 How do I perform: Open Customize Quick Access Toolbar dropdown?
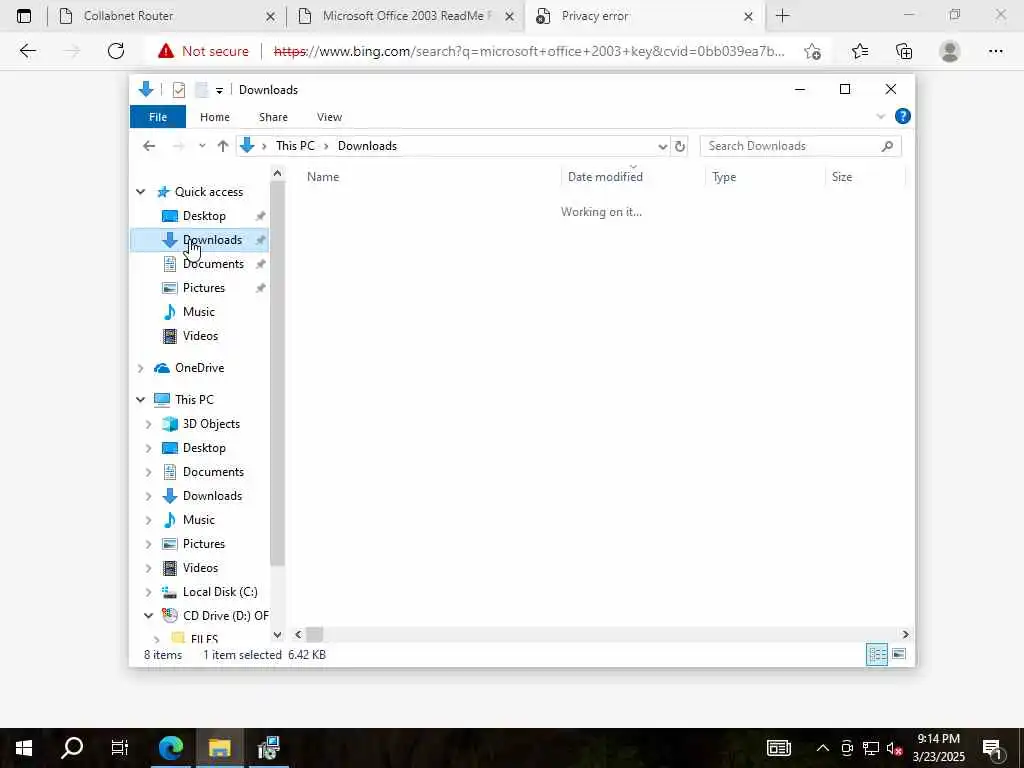(219, 90)
